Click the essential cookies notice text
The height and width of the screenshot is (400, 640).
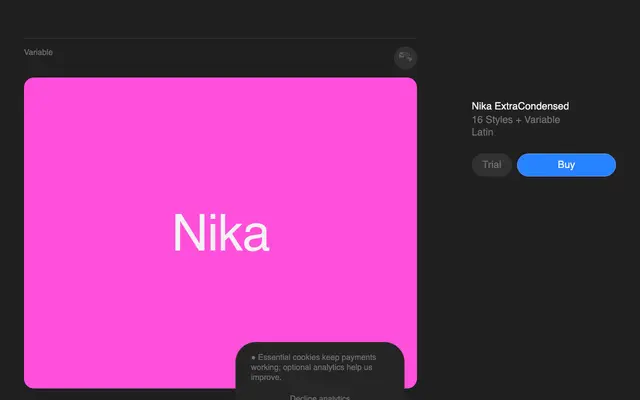(x=313, y=367)
